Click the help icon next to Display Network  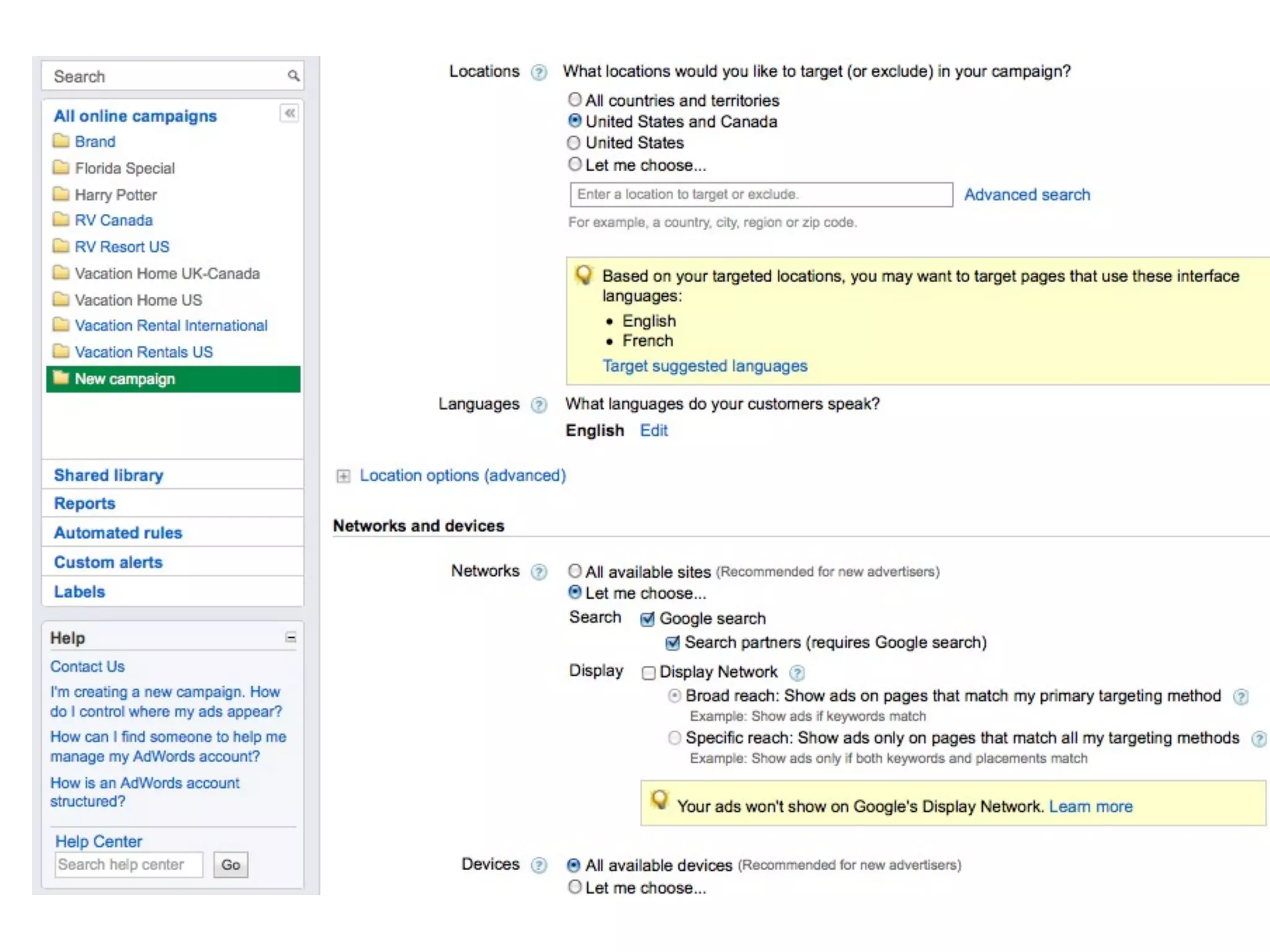[x=797, y=672]
